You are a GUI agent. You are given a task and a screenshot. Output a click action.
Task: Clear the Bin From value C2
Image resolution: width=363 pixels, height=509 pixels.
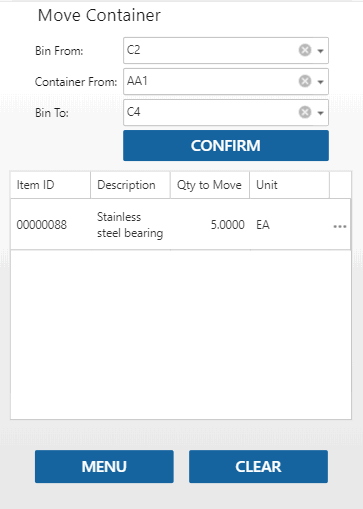pos(305,50)
